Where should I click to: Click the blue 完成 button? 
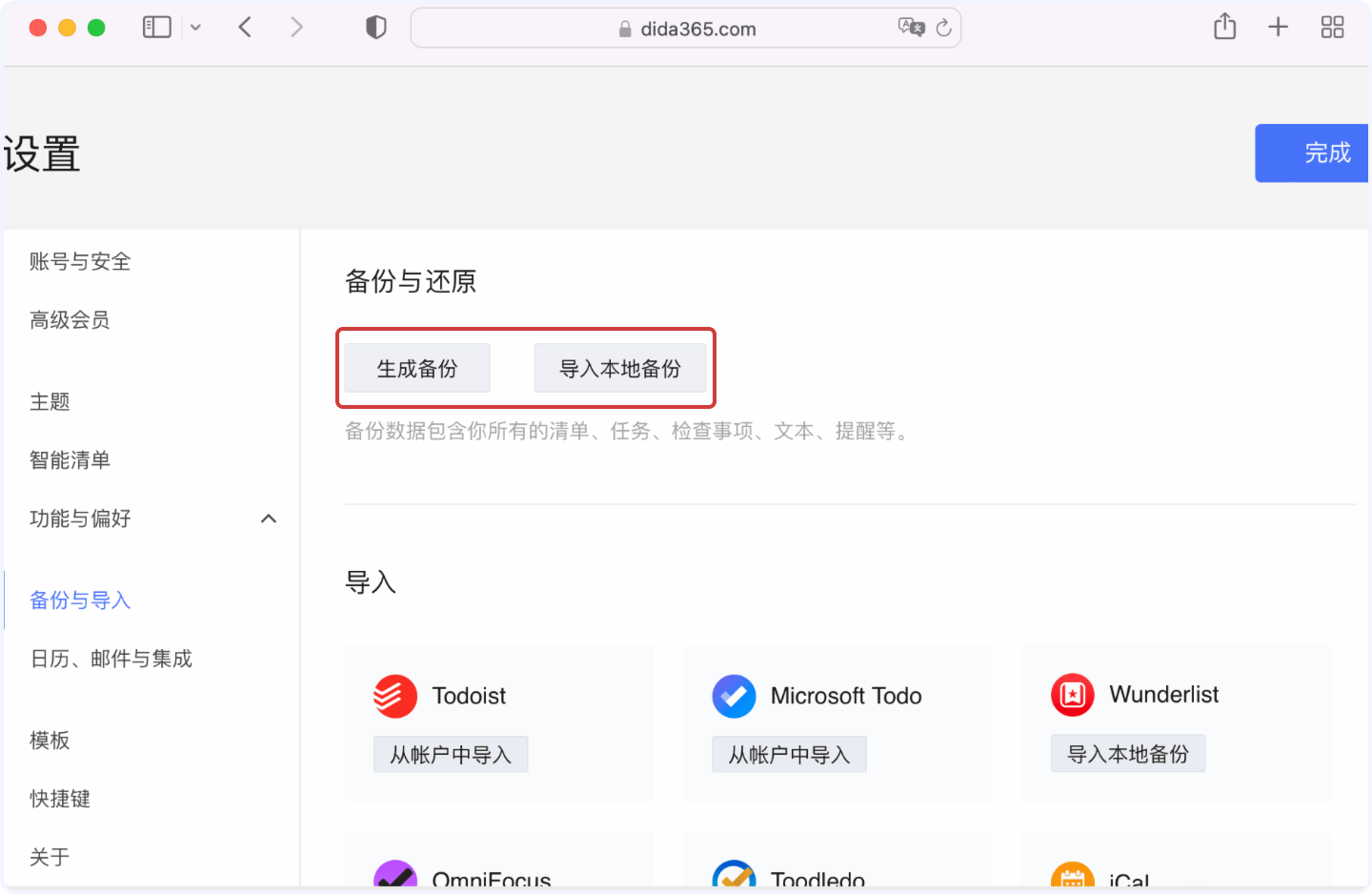[1312, 152]
